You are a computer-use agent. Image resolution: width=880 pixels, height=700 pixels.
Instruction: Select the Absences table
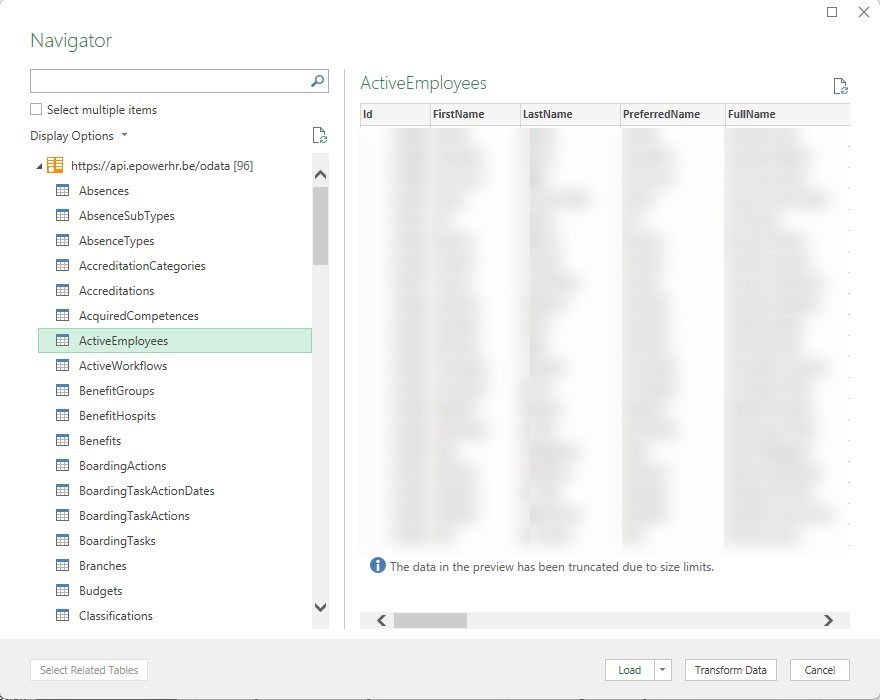point(175,190)
